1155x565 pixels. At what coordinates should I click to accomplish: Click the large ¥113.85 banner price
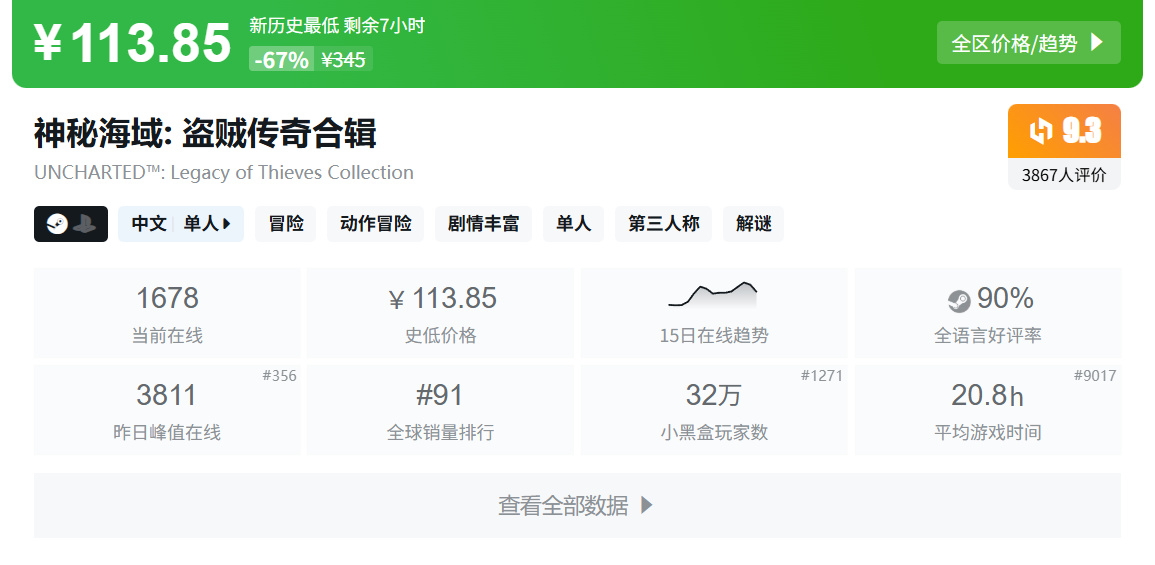pyautogui.click(x=133, y=43)
